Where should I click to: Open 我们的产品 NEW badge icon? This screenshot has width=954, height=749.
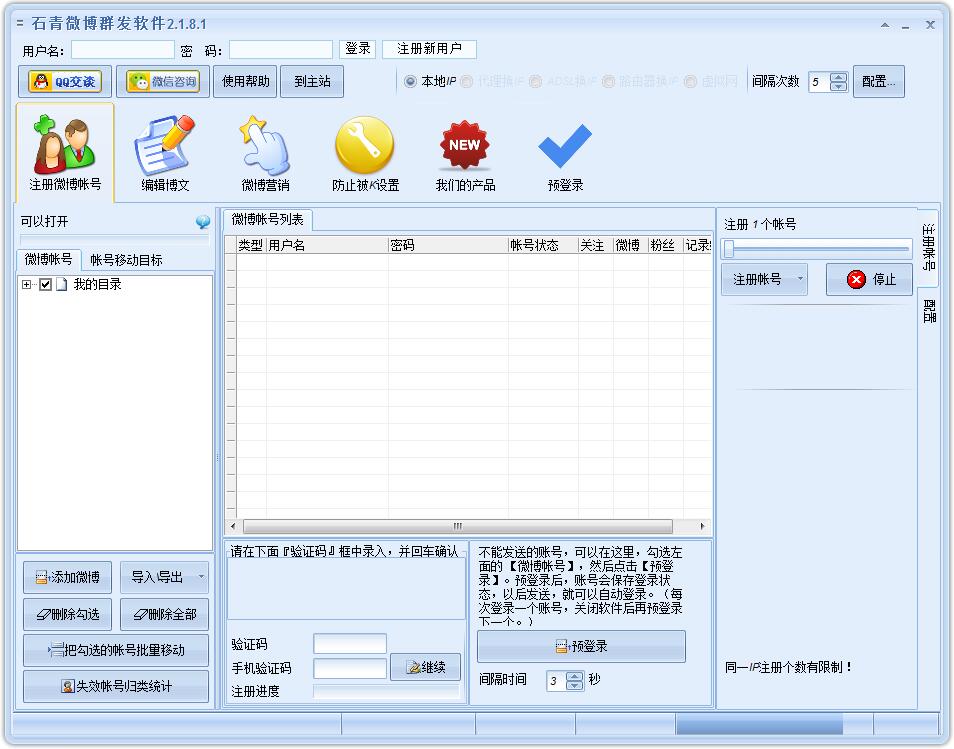click(465, 153)
